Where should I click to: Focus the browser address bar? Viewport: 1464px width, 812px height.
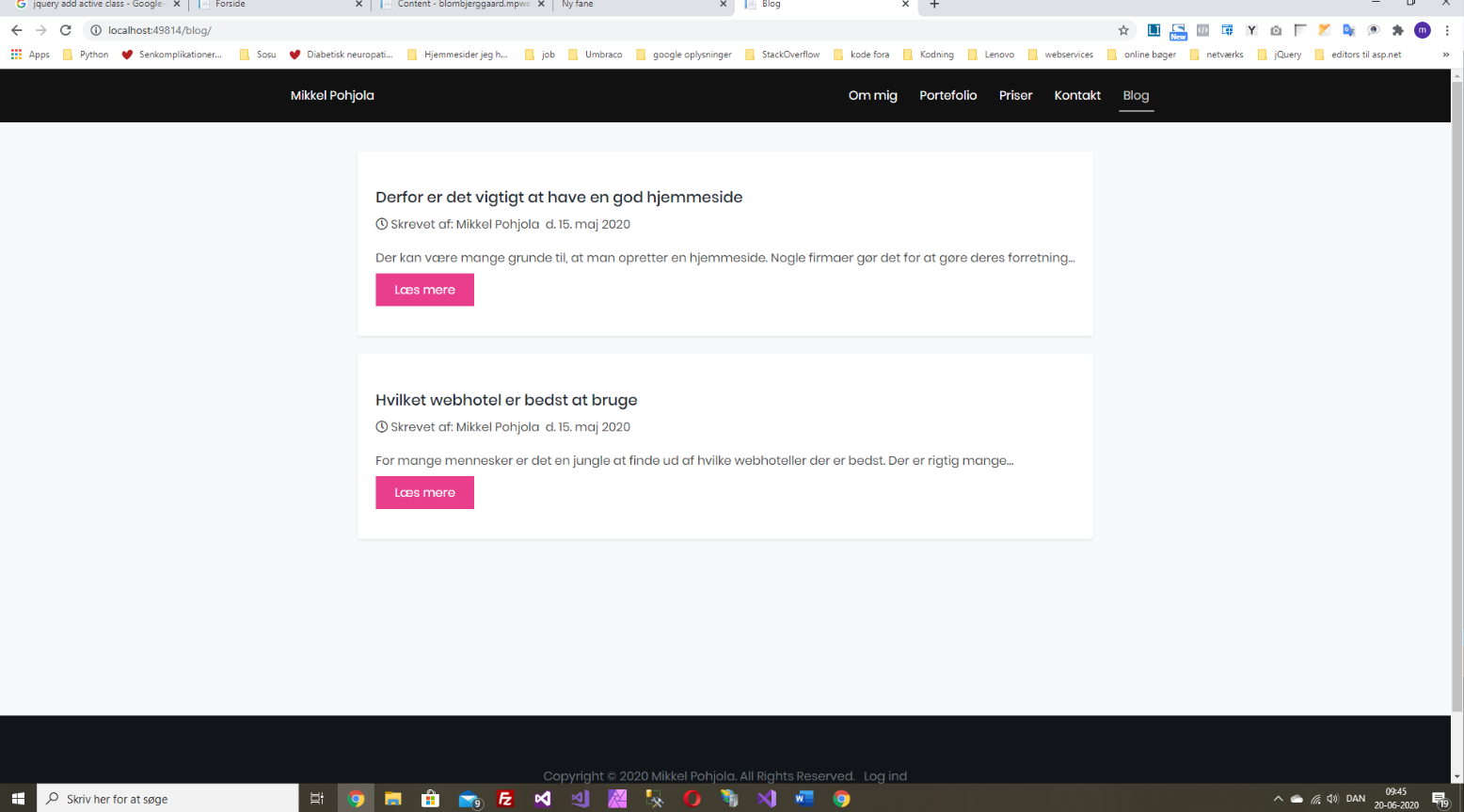(x=602, y=30)
